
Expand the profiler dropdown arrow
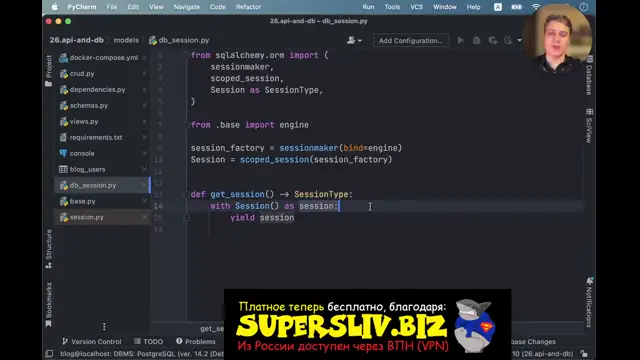[519, 40]
